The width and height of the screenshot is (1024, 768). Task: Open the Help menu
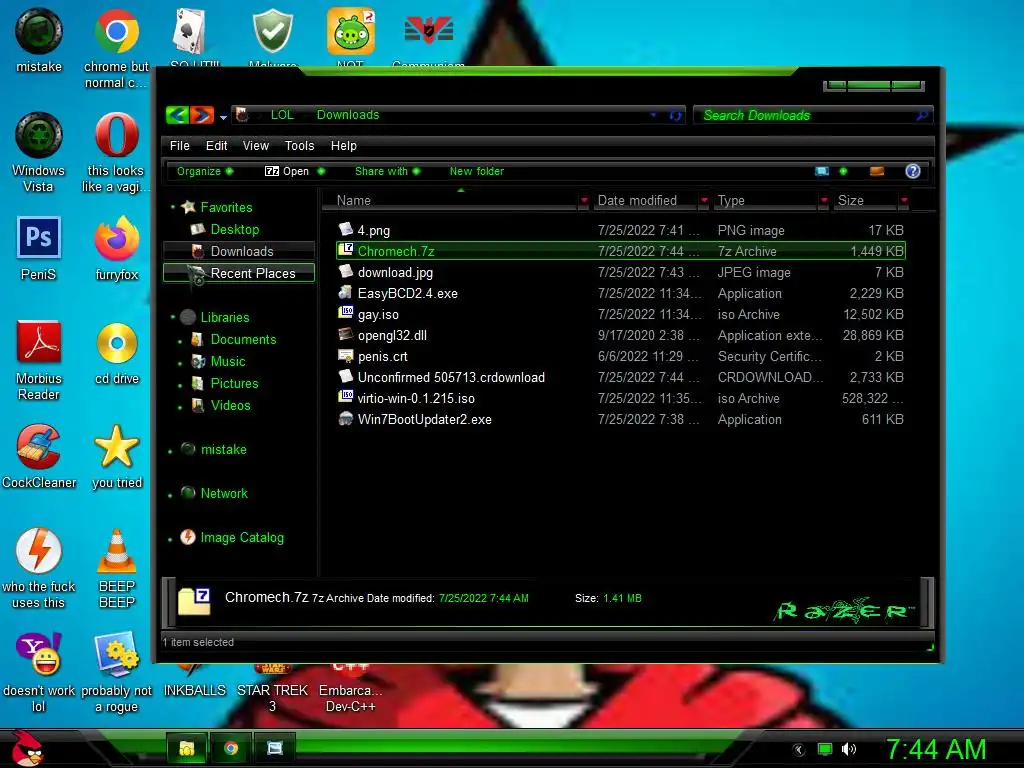(x=344, y=146)
